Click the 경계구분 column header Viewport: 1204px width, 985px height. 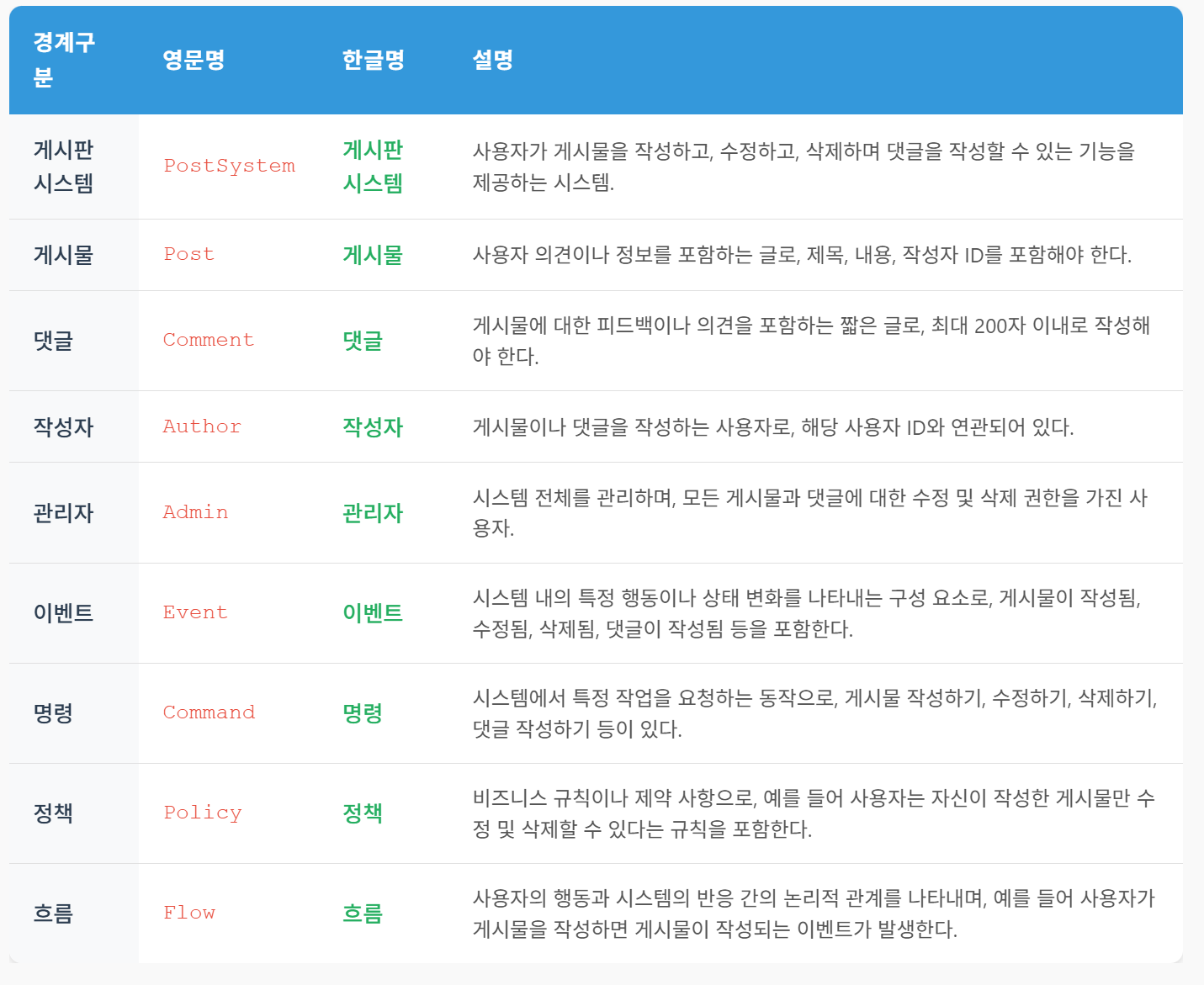[64, 60]
